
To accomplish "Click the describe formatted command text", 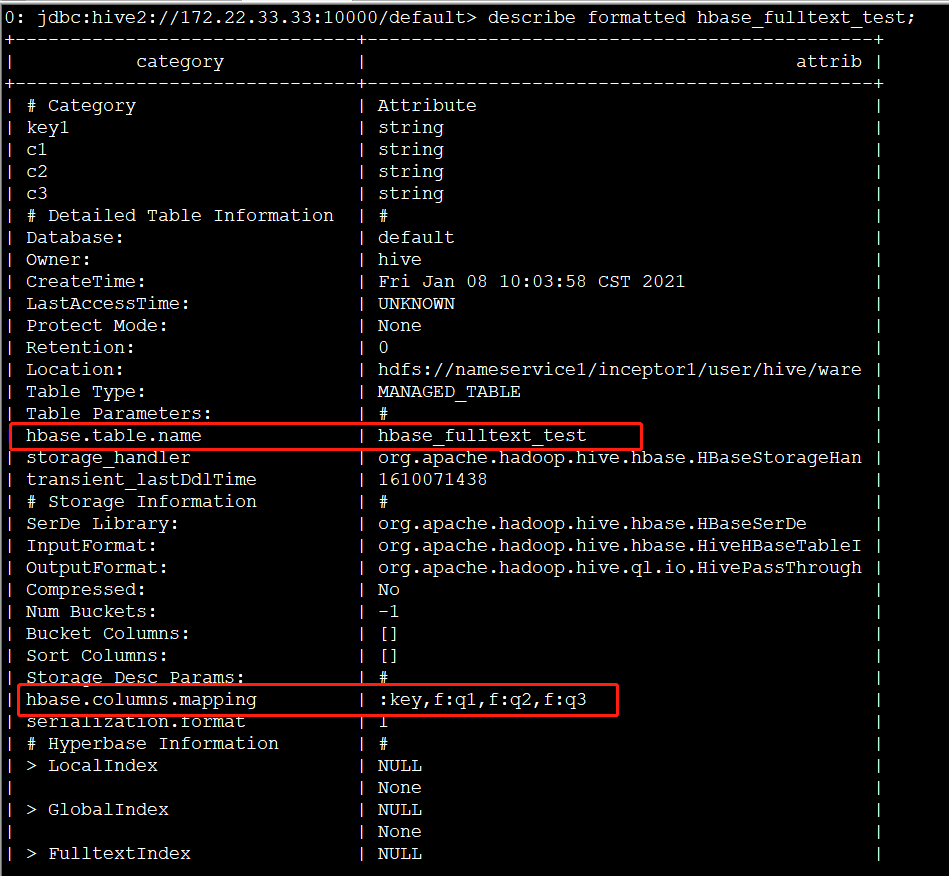I will [700, 17].
